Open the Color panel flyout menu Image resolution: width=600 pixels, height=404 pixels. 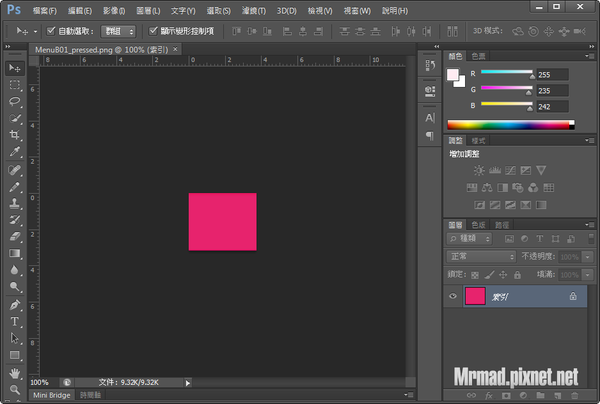[589, 56]
